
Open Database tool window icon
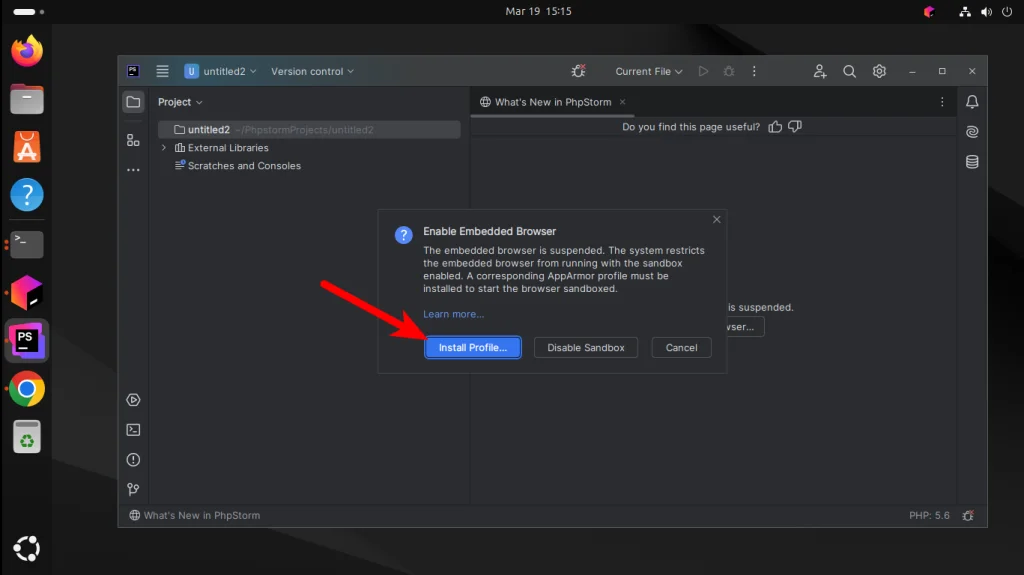(x=972, y=162)
